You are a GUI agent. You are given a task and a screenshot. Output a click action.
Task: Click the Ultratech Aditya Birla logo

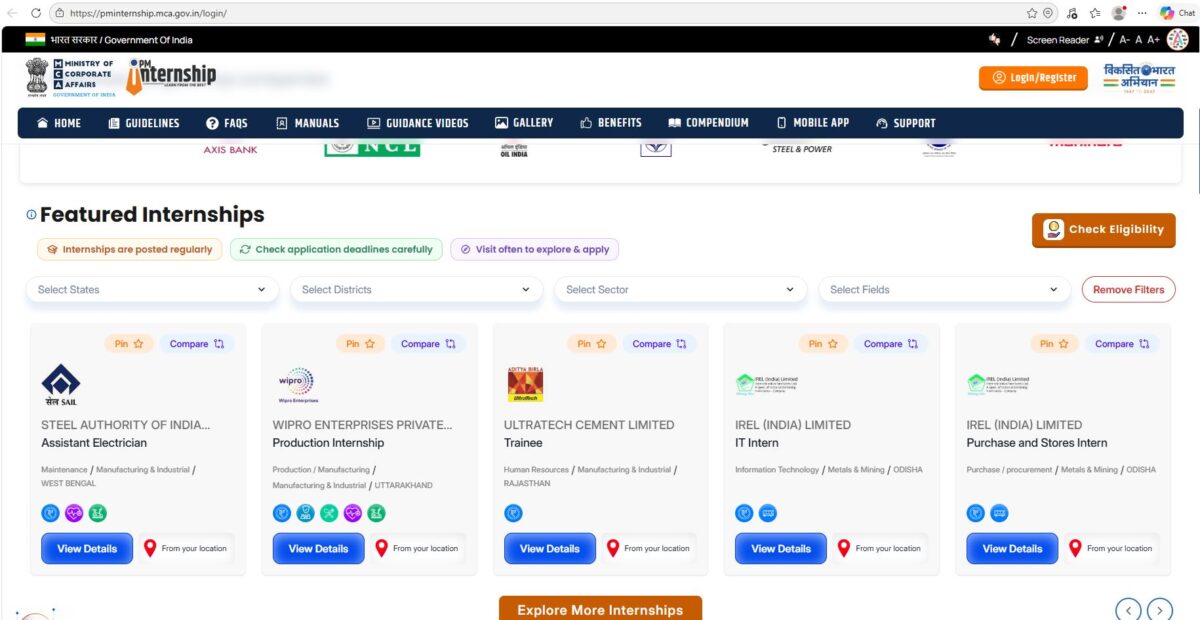(x=525, y=385)
